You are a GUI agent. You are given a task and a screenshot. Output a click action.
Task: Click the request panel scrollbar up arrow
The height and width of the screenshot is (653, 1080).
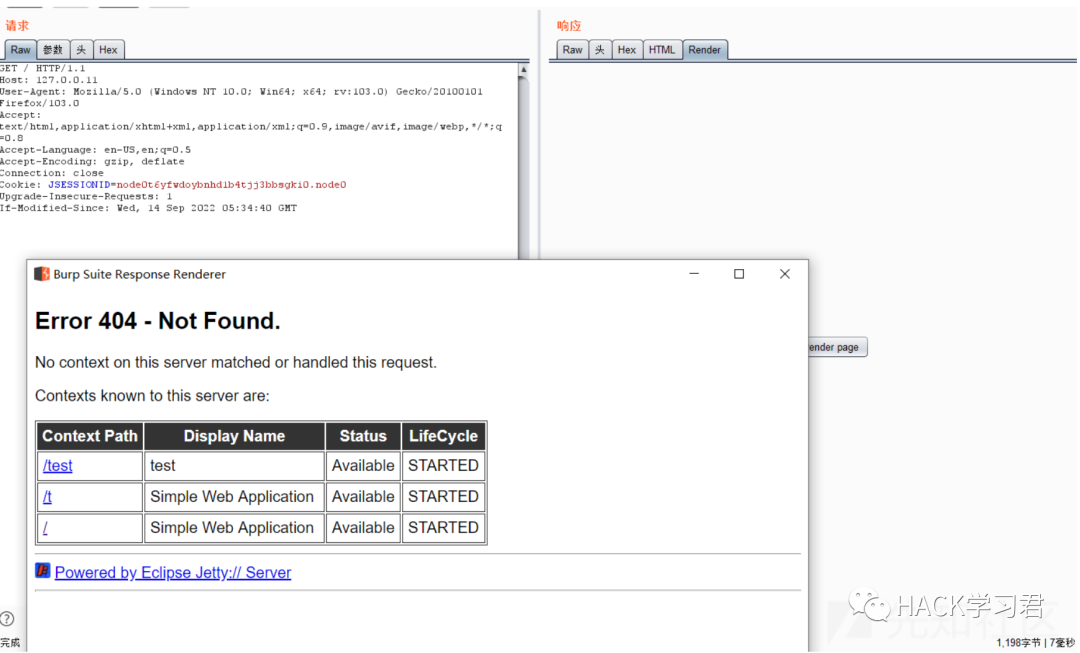523,70
